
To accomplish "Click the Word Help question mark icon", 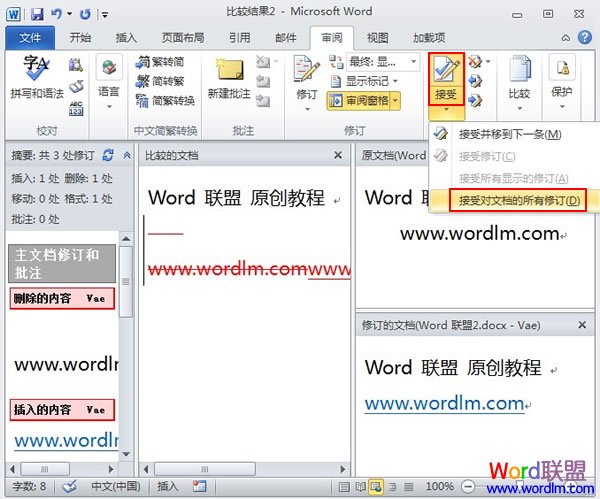I will pyautogui.click(x=585, y=37).
